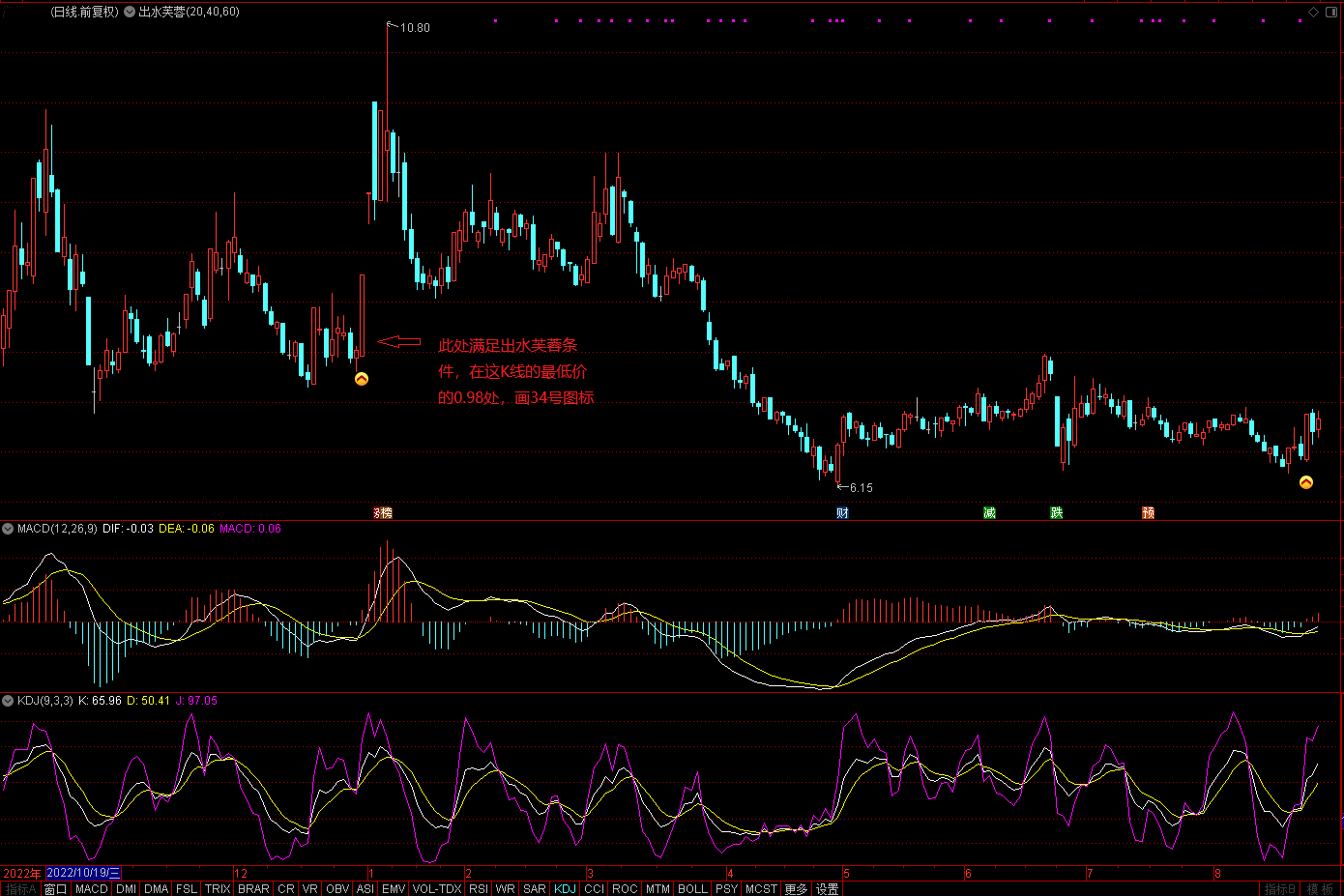Click the 模板 template button

(1320, 888)
